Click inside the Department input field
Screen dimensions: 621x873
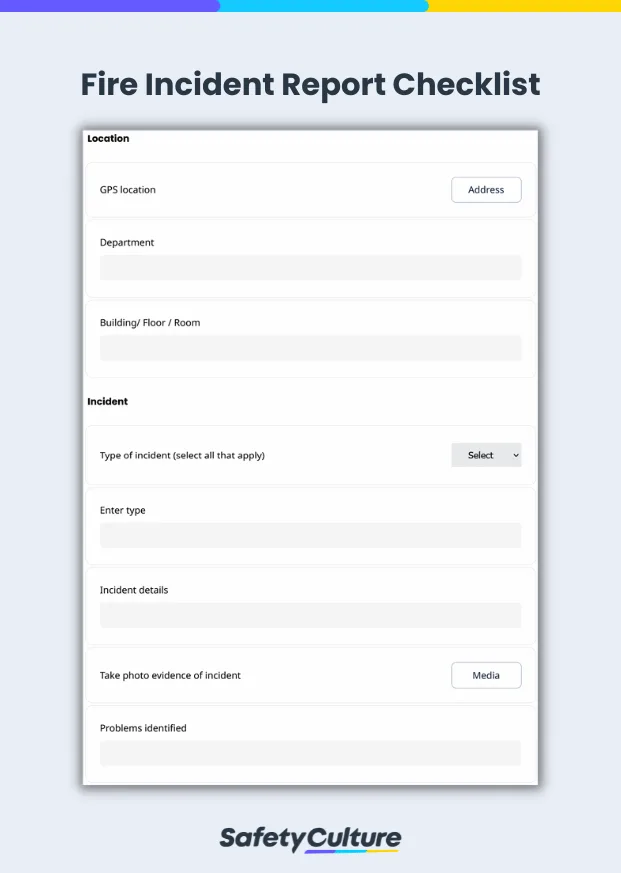310,267
